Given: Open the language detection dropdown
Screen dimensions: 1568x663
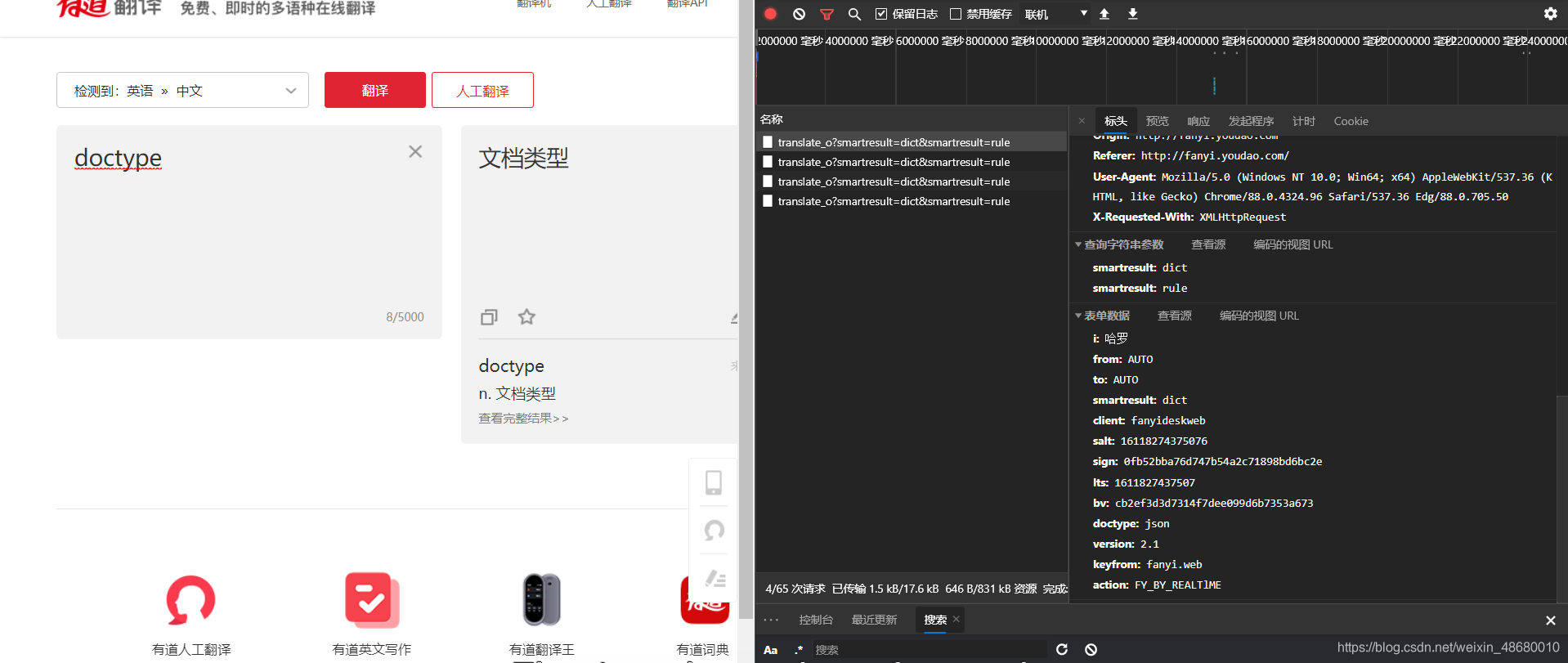Looking at the screenshot, I should pyautogui.click(x=182, y=90).
